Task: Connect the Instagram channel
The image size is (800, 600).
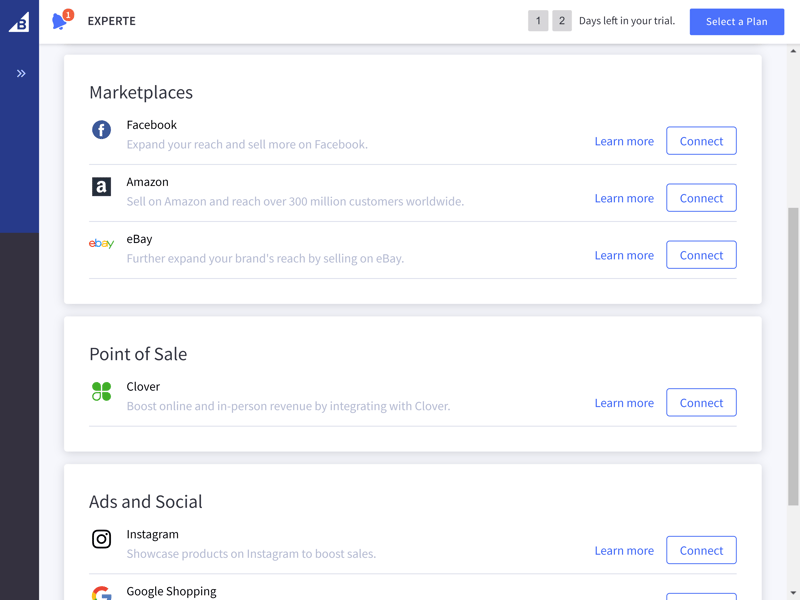Action: tap(701, 550)
